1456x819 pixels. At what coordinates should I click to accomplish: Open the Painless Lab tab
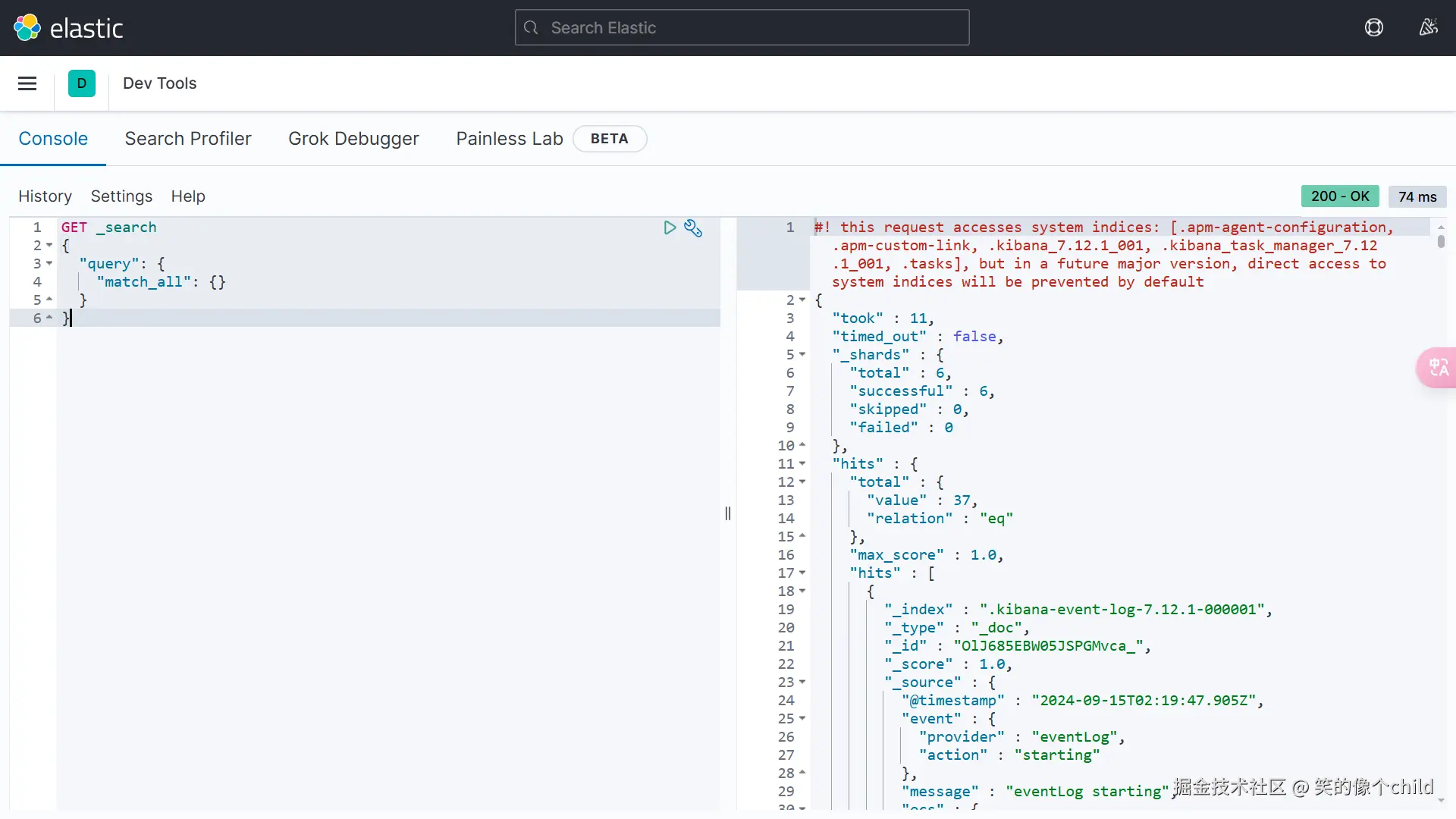(510, 139)
